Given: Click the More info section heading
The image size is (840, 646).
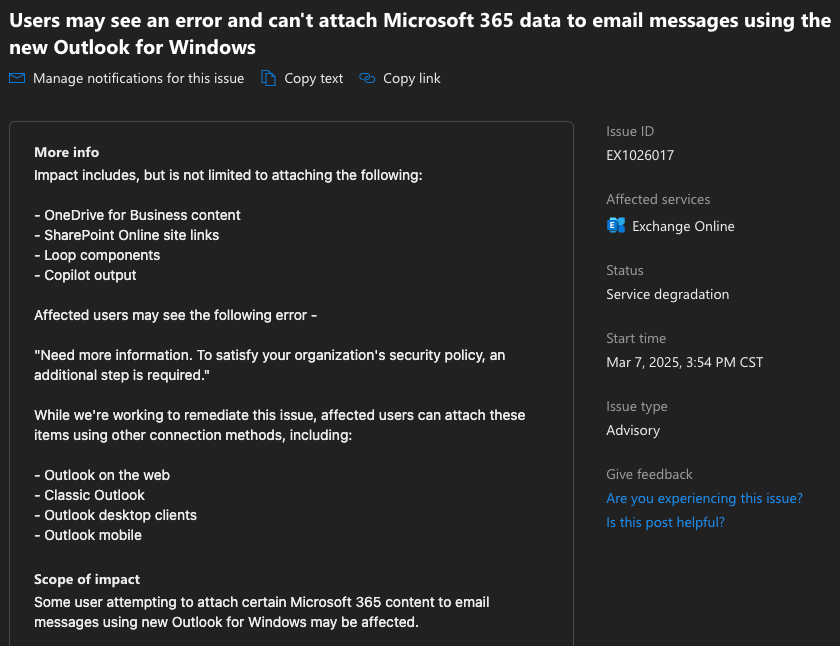Looking at the screenshot, I should coord(66,152).
